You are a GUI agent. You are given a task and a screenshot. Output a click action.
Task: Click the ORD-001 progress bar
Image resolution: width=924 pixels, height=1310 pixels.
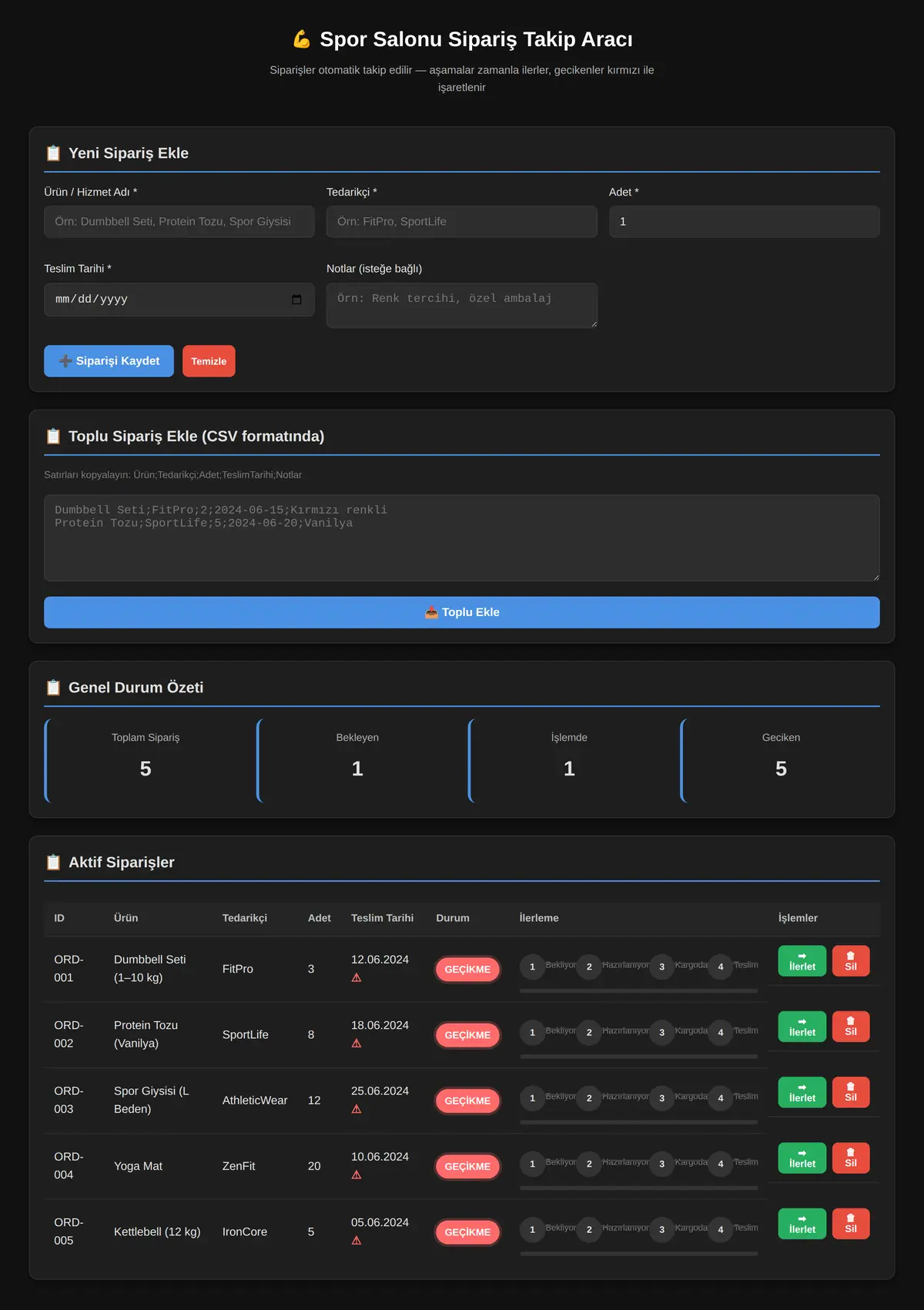click(639, 991)
